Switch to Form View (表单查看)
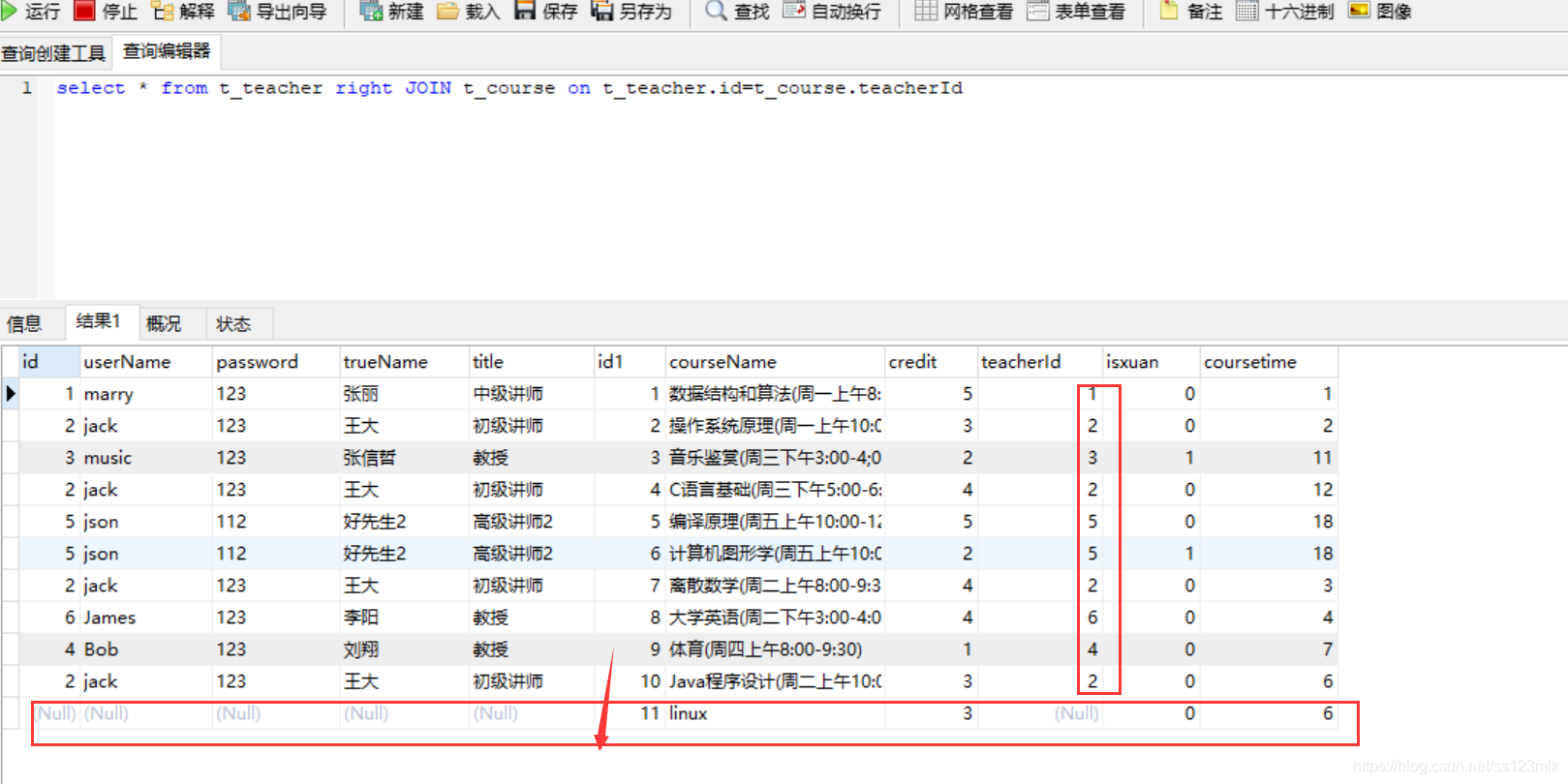Viewport: 1568px width, 784px height. point(1076,12)
